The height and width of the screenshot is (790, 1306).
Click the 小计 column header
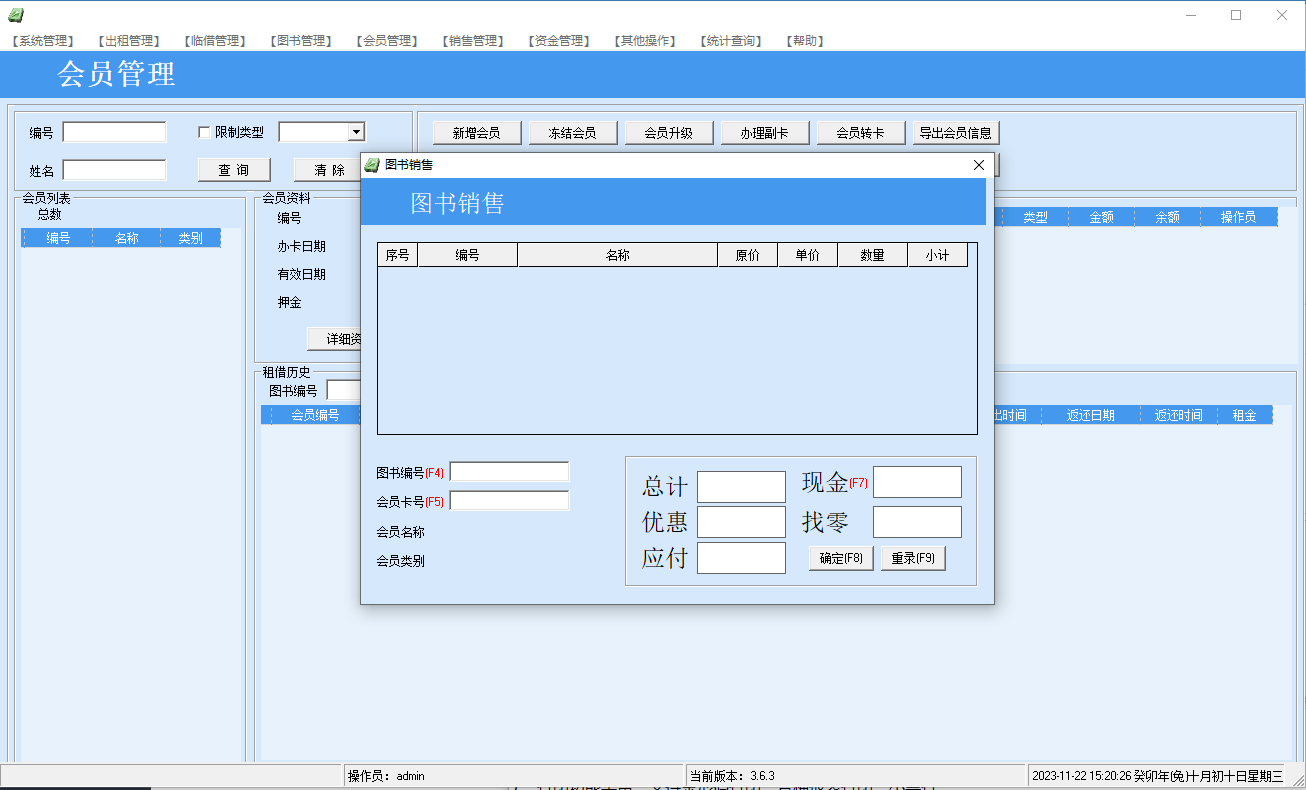pos(938,255)
